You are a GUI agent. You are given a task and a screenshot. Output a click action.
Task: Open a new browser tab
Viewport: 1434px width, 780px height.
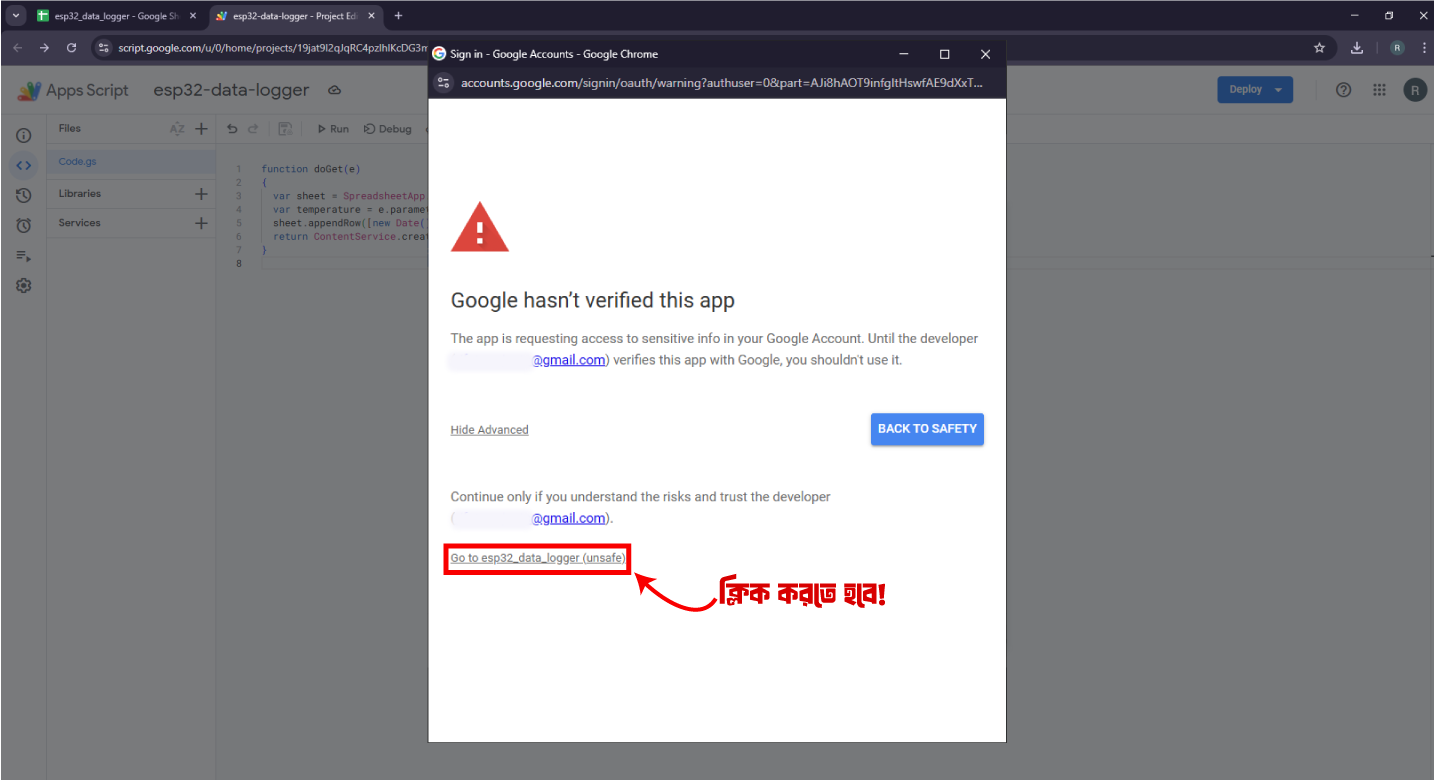pos(398,16)
